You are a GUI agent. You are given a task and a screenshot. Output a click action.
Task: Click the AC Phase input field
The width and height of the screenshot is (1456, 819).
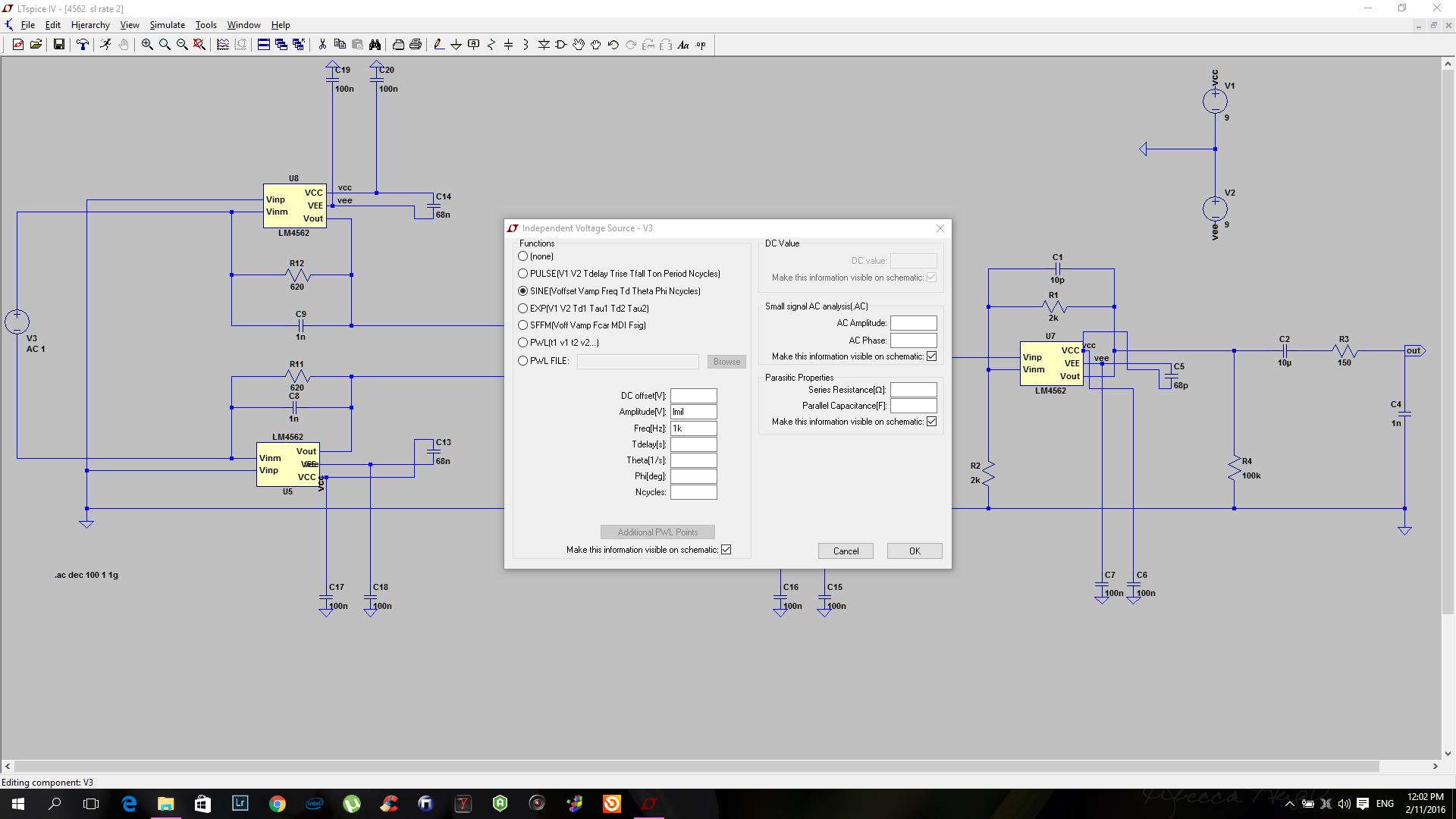(913, 340)
